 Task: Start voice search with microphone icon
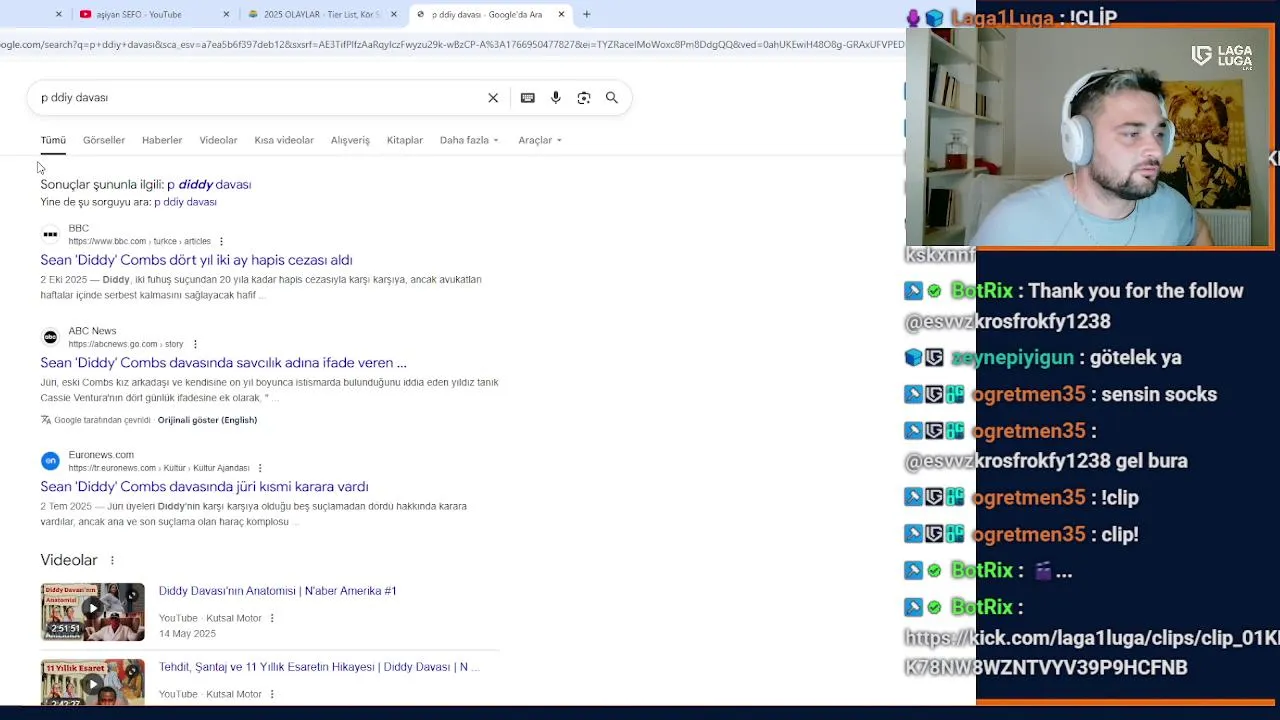coord(556,98)
